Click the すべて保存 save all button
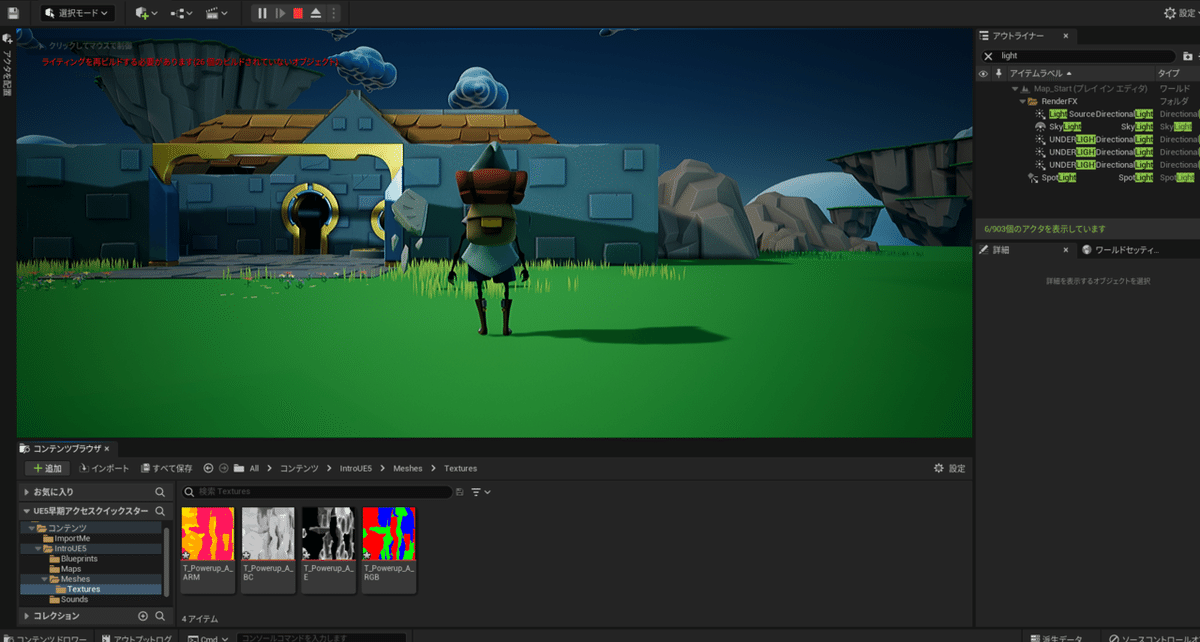The height and width of the screenshot is (642, 1200). 166,468
